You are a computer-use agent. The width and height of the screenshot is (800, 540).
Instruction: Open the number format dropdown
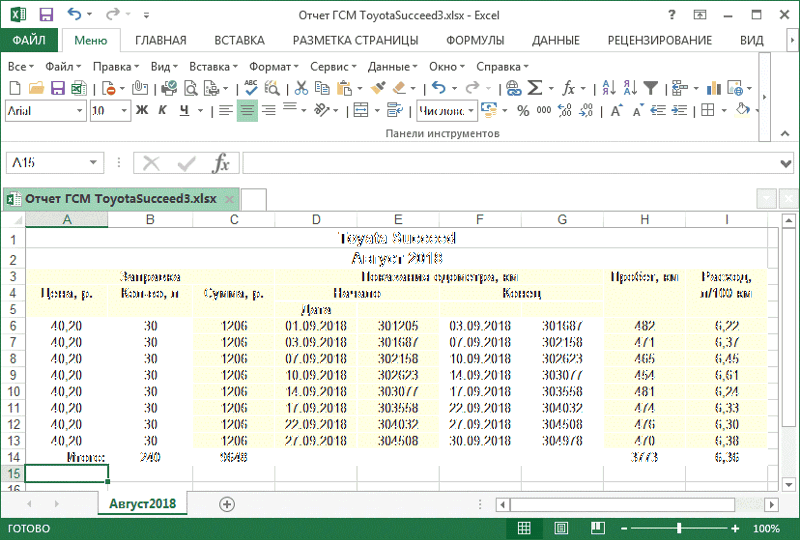point(470,111)
